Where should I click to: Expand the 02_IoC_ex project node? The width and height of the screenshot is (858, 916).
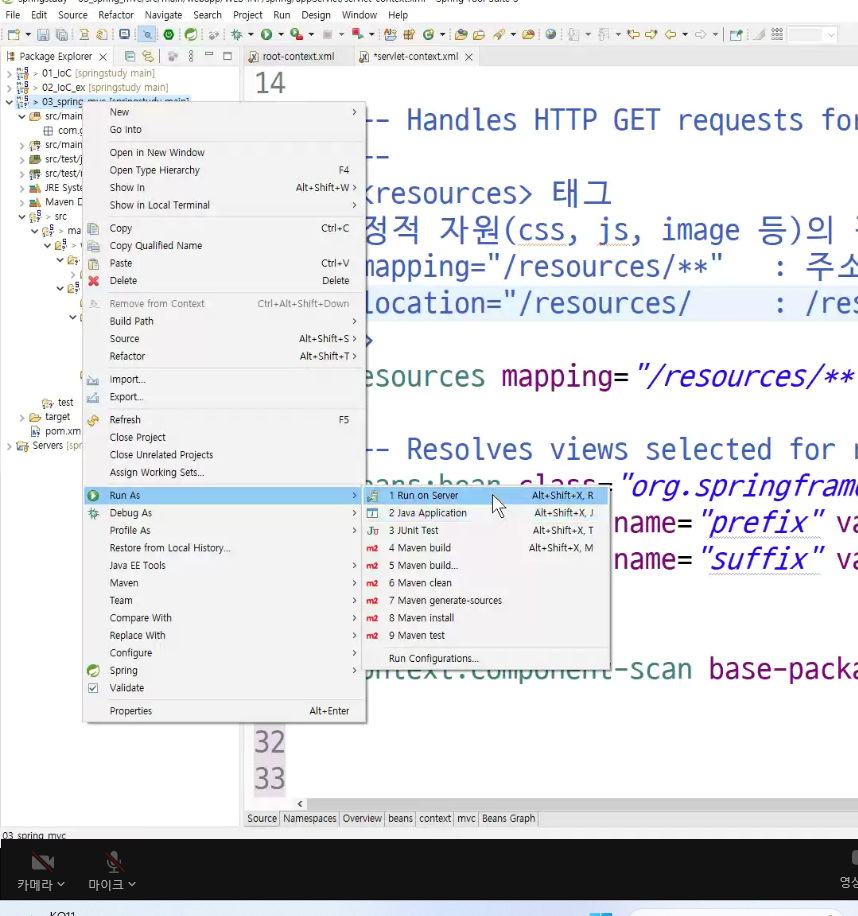(x=9, y=88)
